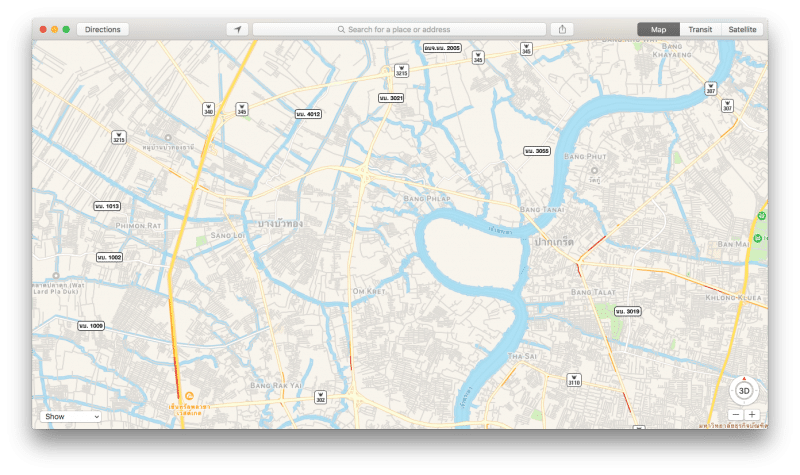Select the มนจ.นบ. 2005 road label
Screen dimensions: 800x475
[x=442, y=48]
